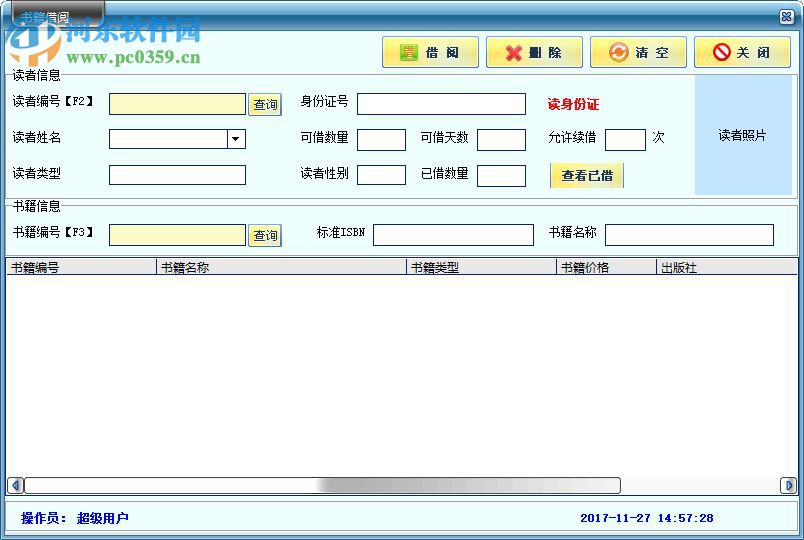
Task: Click 查询 next to book number
Action: 265,235
